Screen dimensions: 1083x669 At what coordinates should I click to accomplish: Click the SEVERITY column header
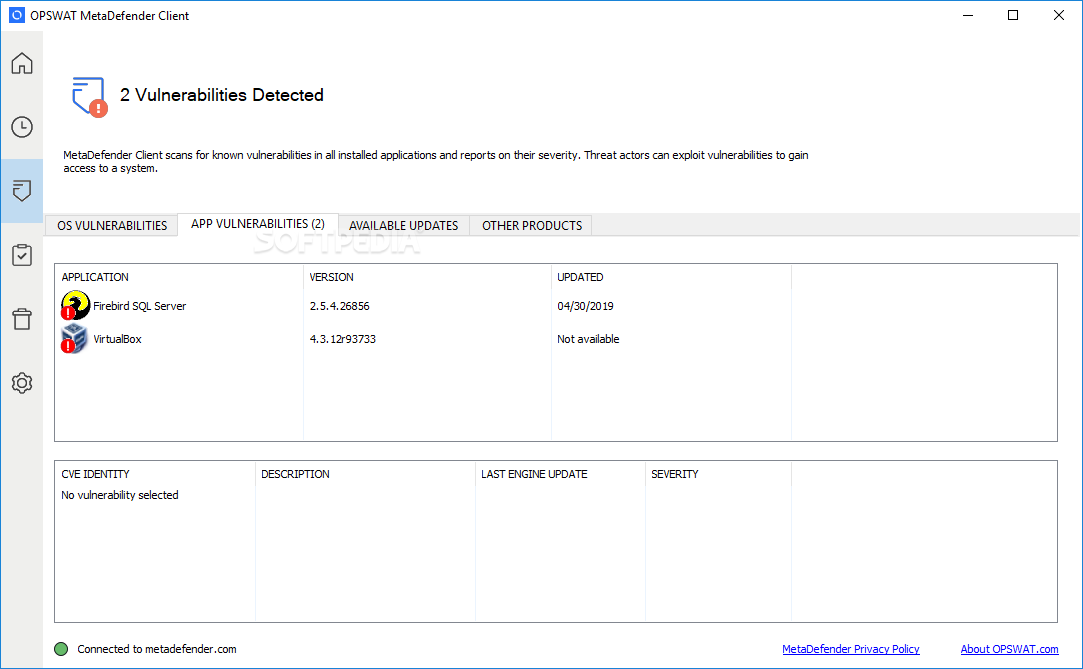tap(675, 474)
